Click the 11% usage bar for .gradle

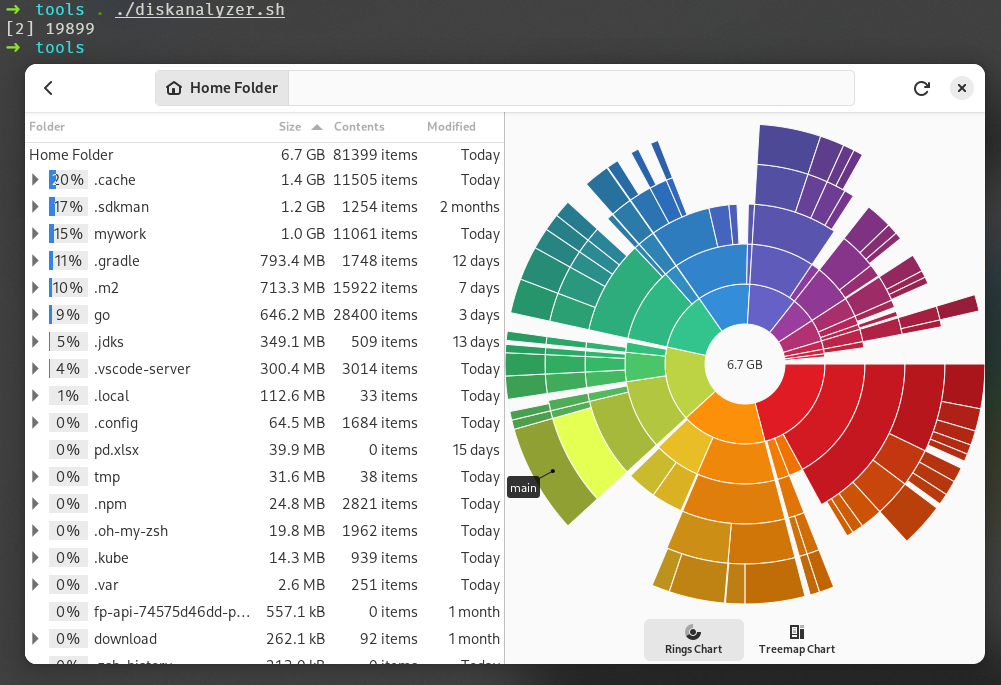(68, 260)
